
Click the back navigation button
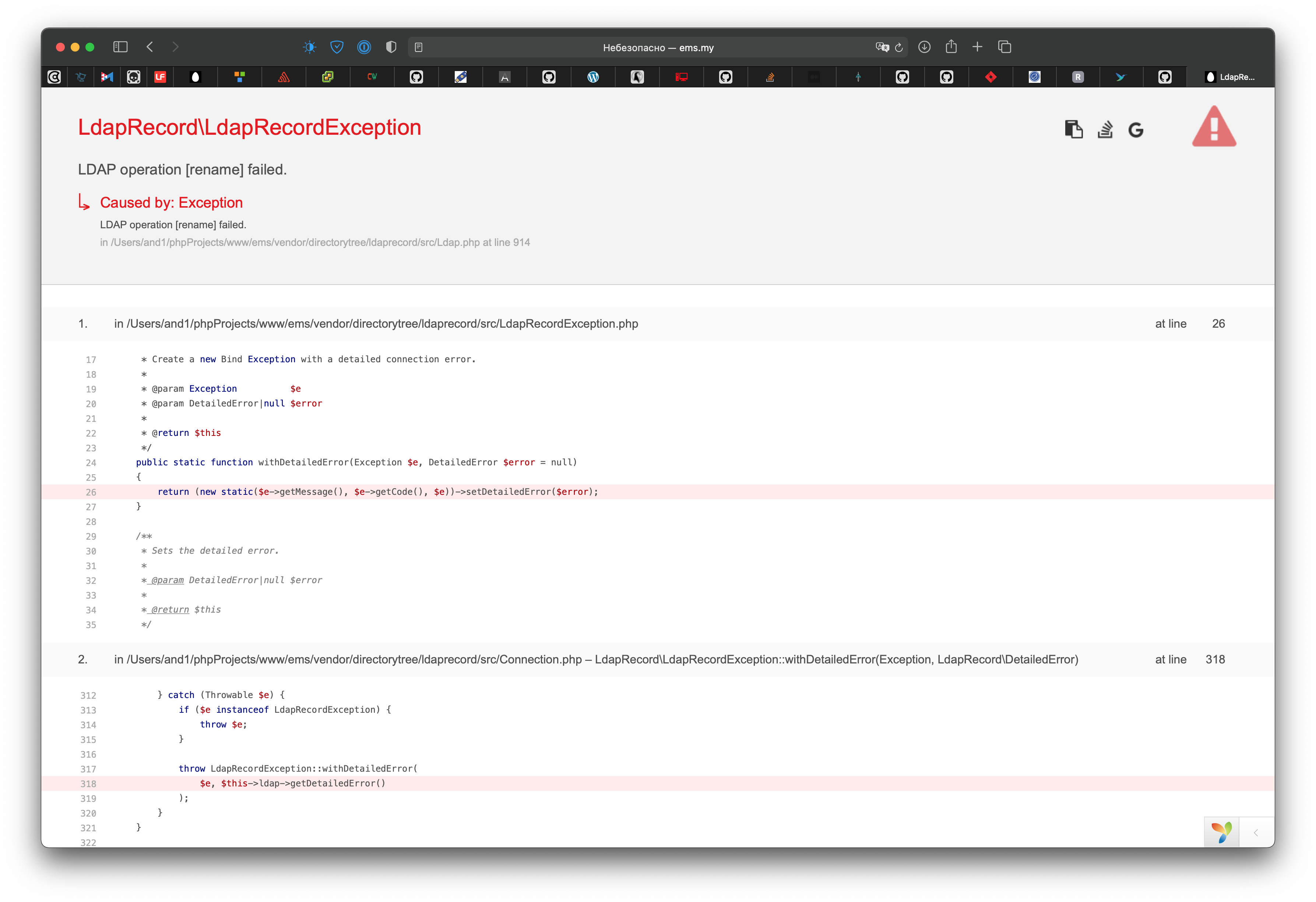(x=149, y=47)
